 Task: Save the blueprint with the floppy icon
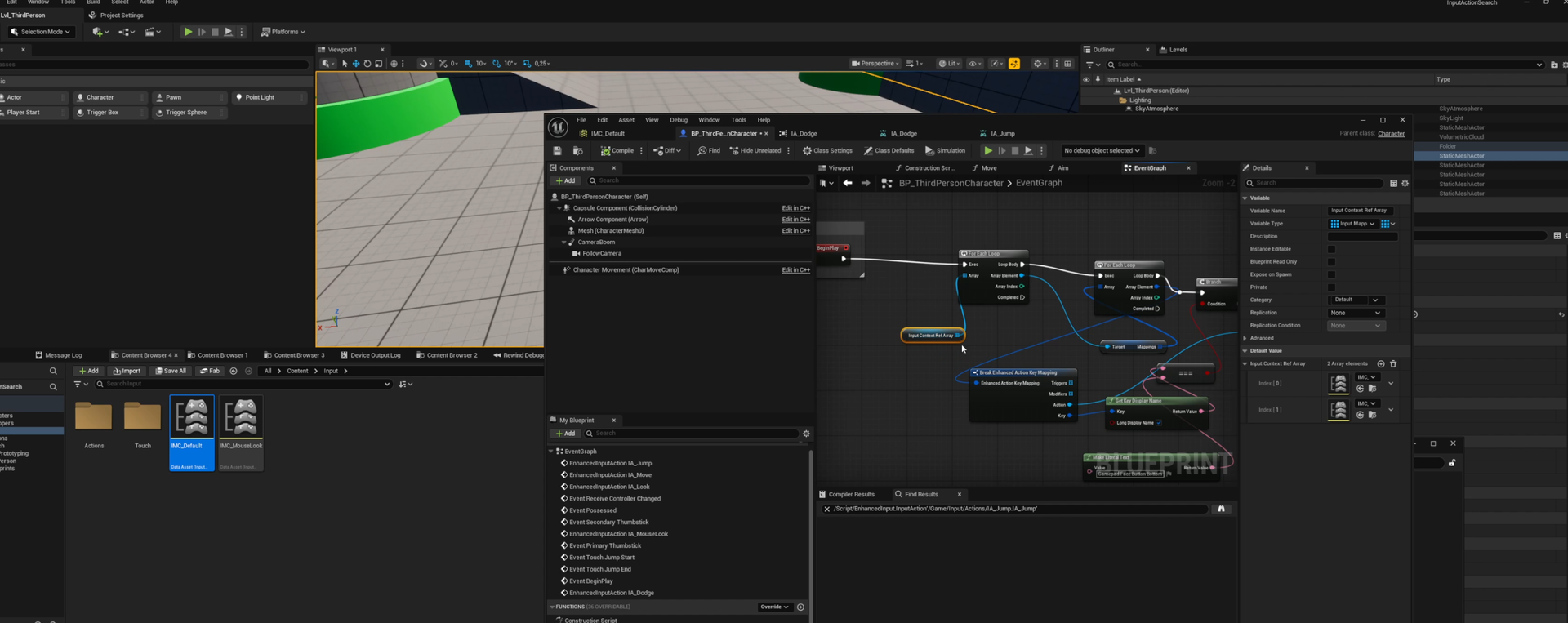[557, 150]
